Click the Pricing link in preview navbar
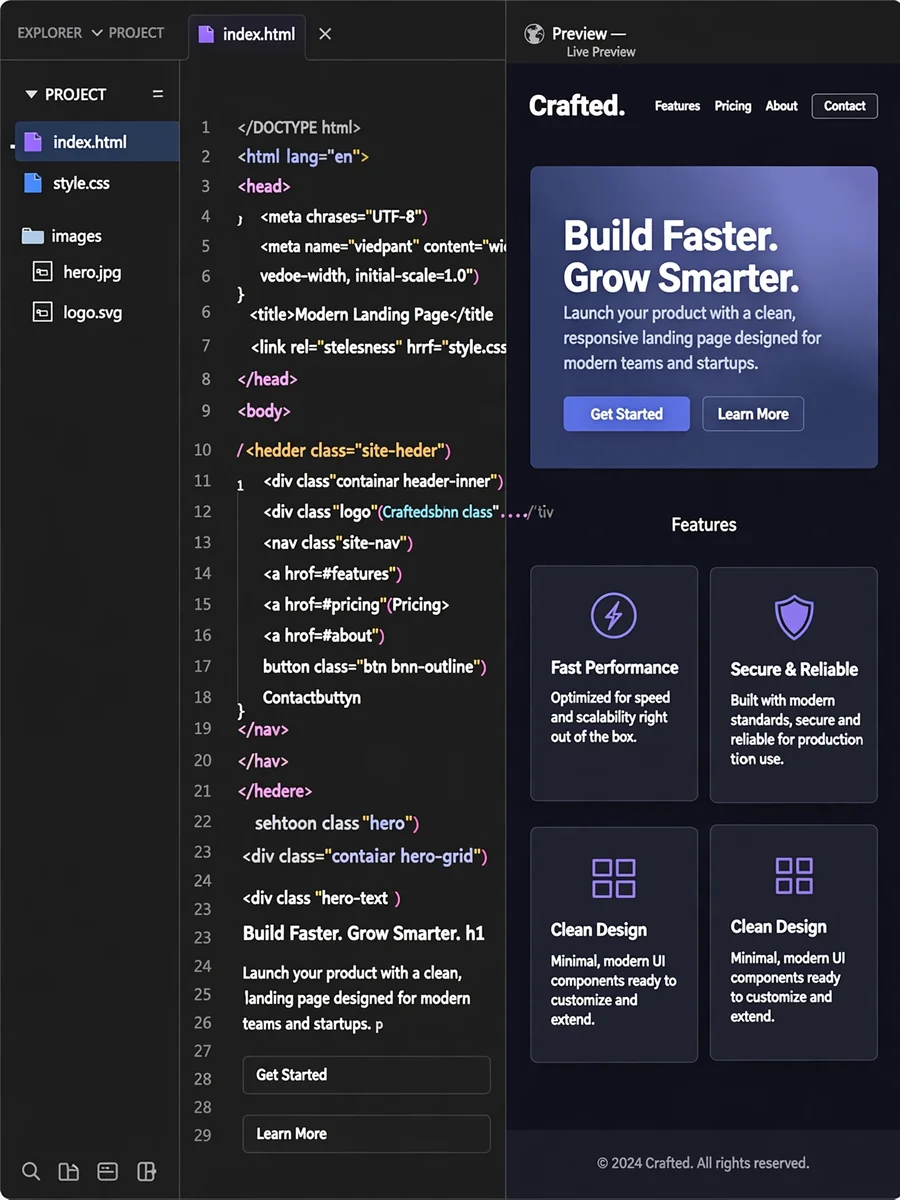Screen dimensions: 900x1200 click(x=733, y=106)
